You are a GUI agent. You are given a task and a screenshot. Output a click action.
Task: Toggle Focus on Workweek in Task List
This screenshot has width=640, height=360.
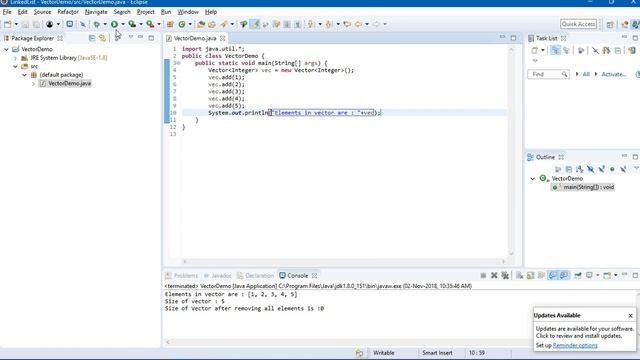(x=581, y=51)
